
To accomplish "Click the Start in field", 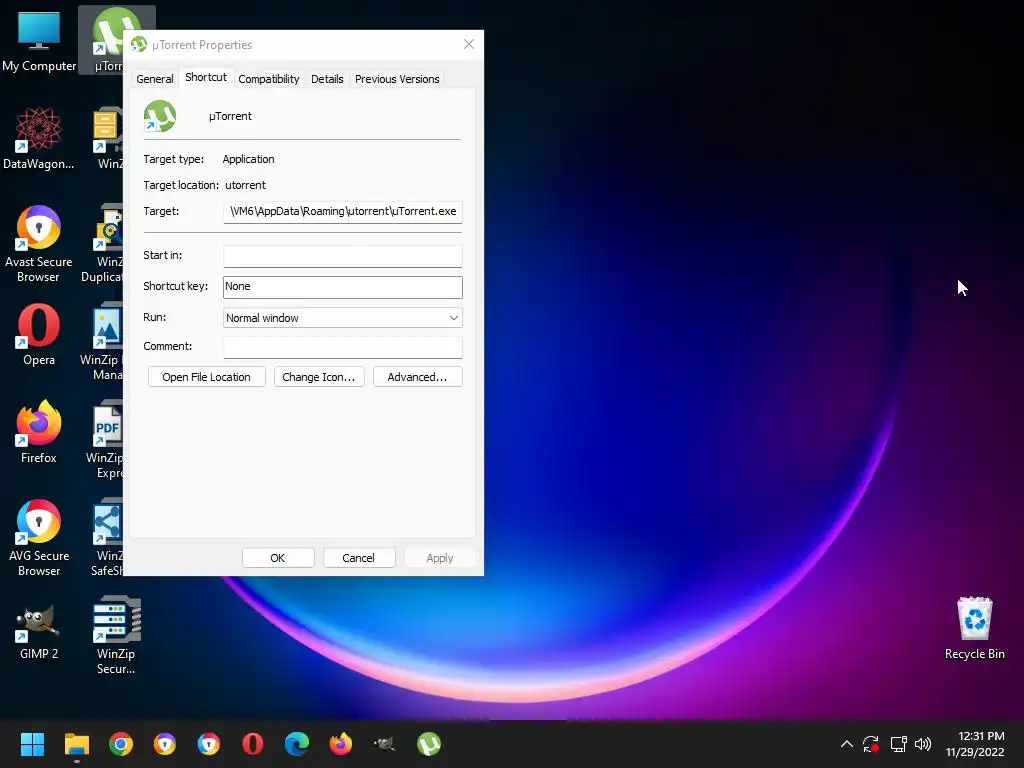I will (343, 256).
